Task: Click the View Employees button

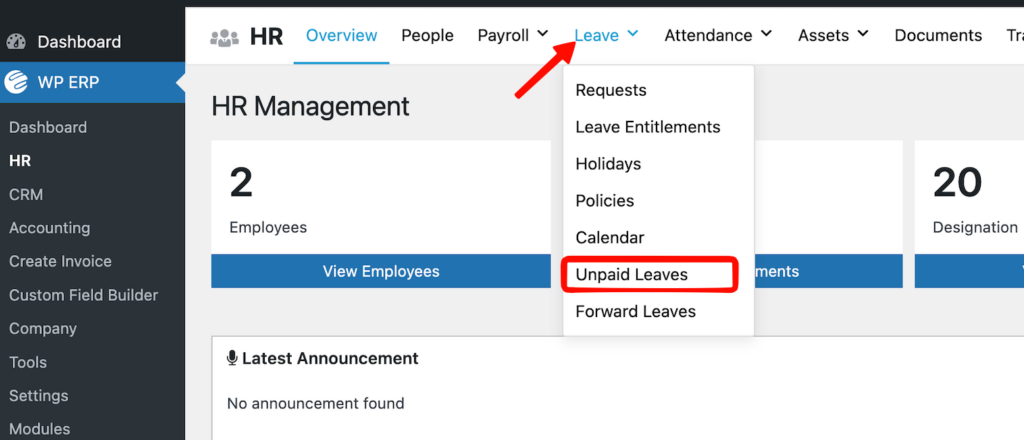Action: pyautogui.click(x=381, y=271)
